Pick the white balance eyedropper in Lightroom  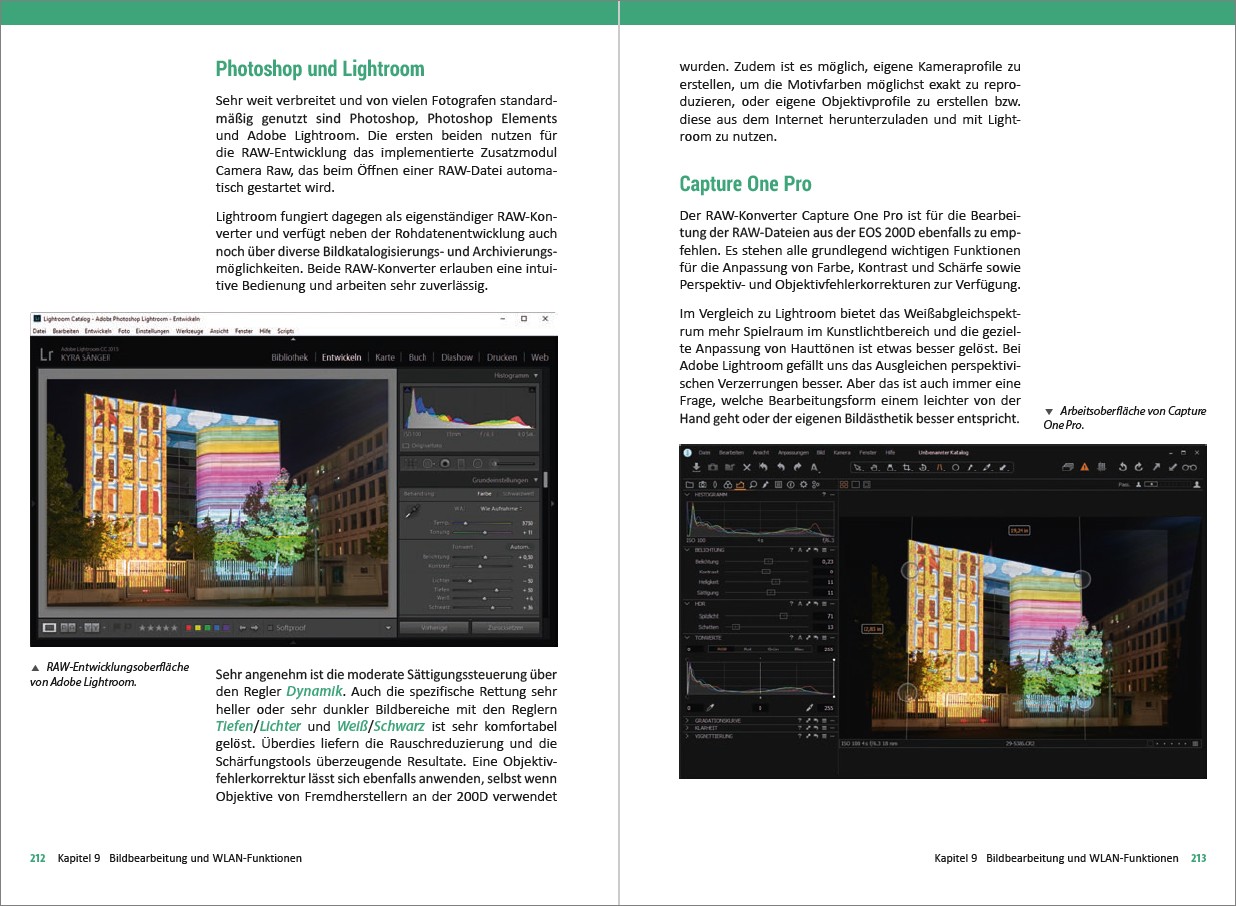(411, 511)
